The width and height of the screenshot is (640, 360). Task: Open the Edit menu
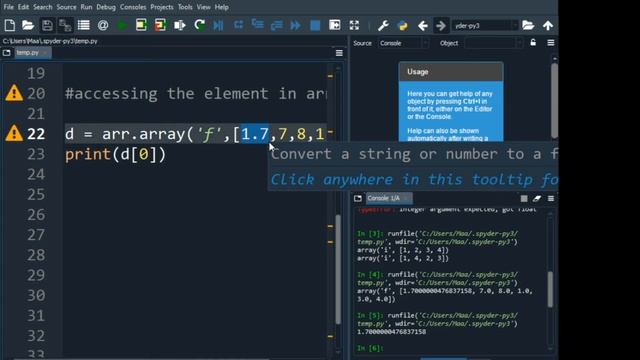click(x=23, y=7)
